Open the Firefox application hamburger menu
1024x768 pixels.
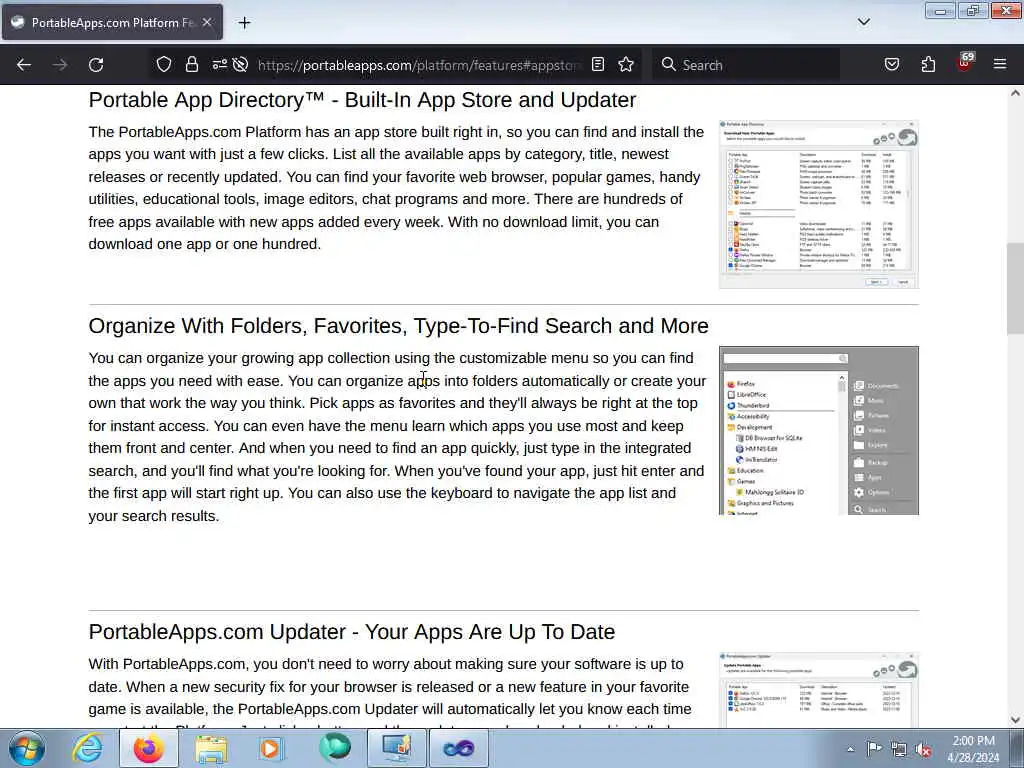pyautogui.click(x=1000, y=64)
